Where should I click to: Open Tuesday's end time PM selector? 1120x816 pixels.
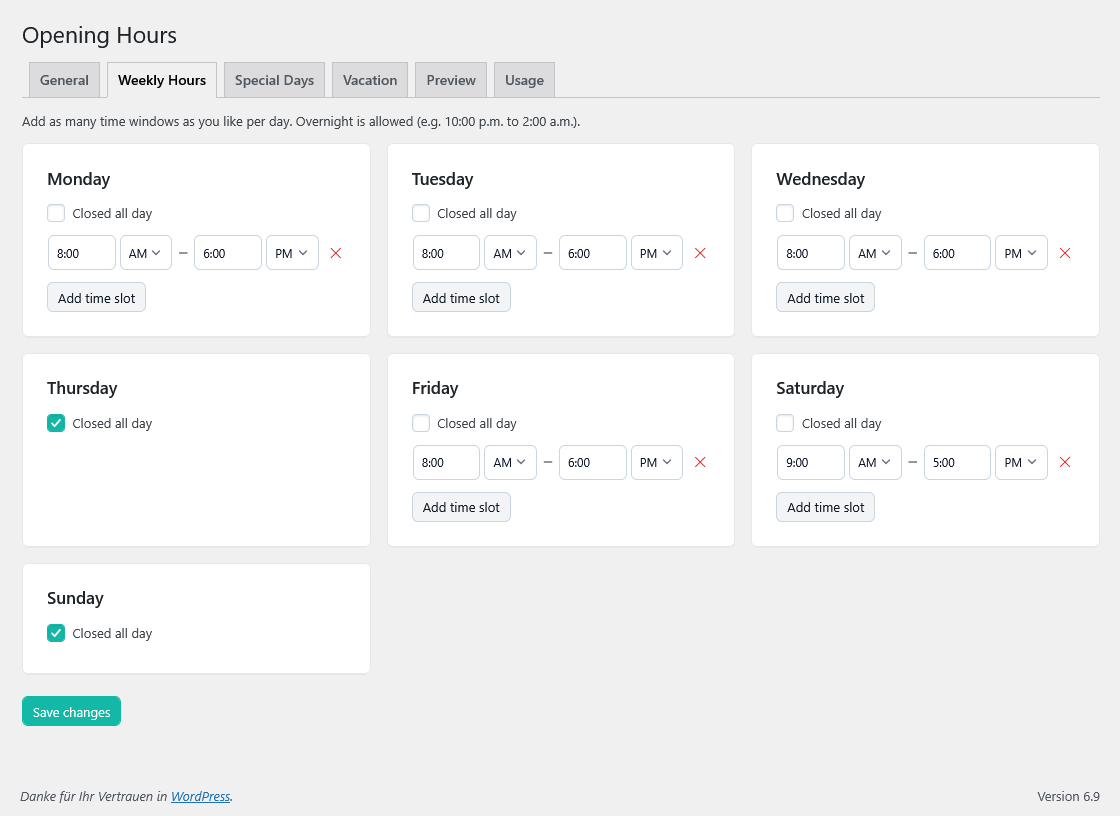[656, 253]
